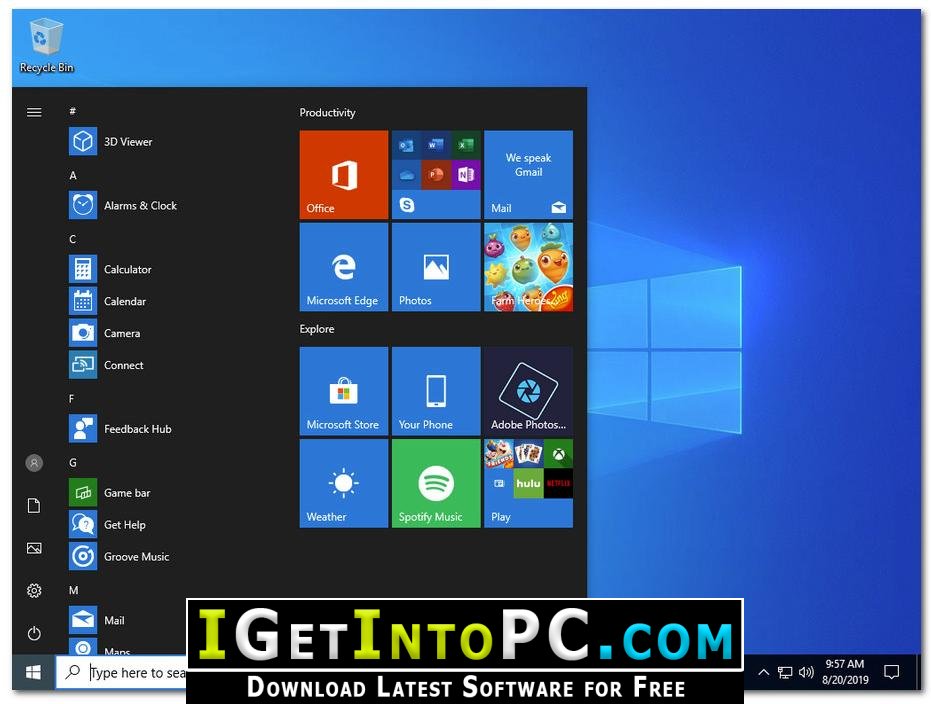Open Pictures from the Start sidebar

[34, 548]
